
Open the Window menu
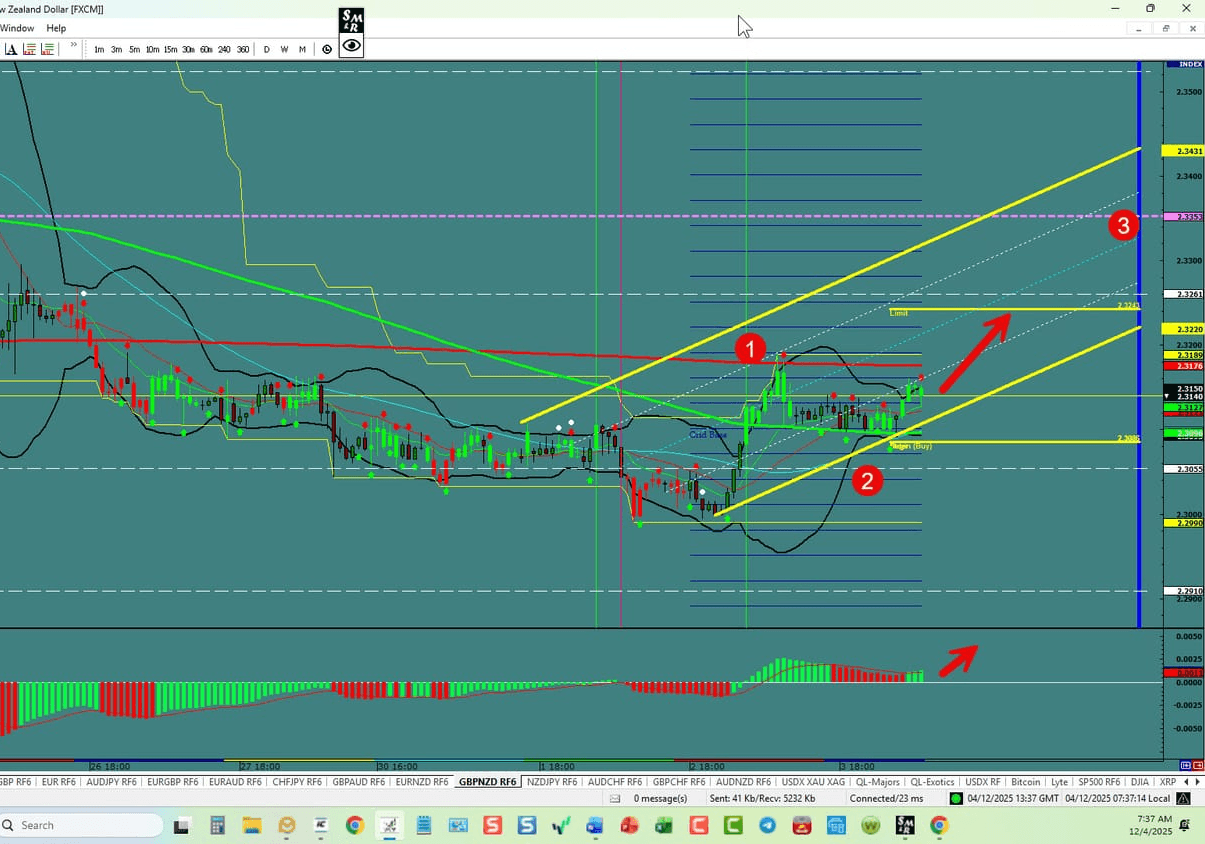(x=17, y=27)
